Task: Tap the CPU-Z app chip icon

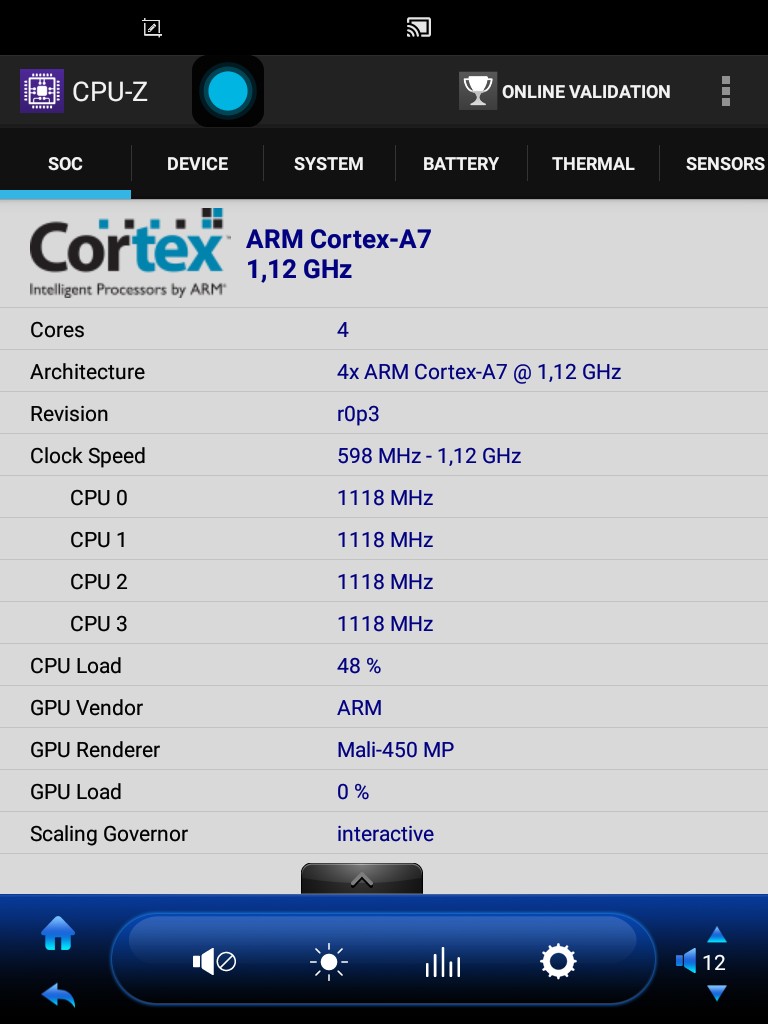Action: pyautogui.click(x=42, y=91)
